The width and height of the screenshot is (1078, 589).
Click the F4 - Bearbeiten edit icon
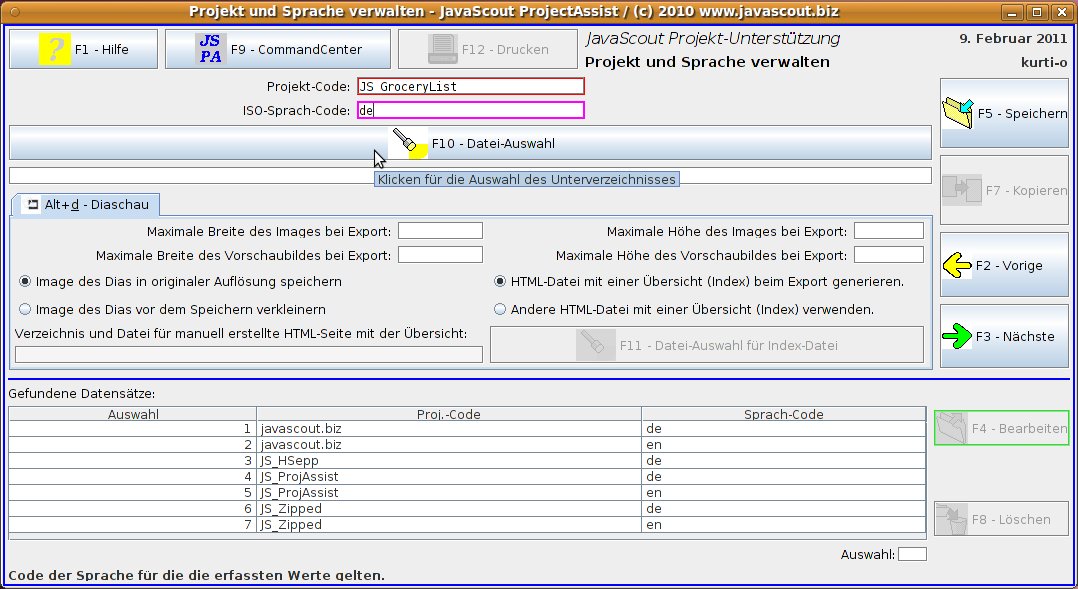coord(952,428)
